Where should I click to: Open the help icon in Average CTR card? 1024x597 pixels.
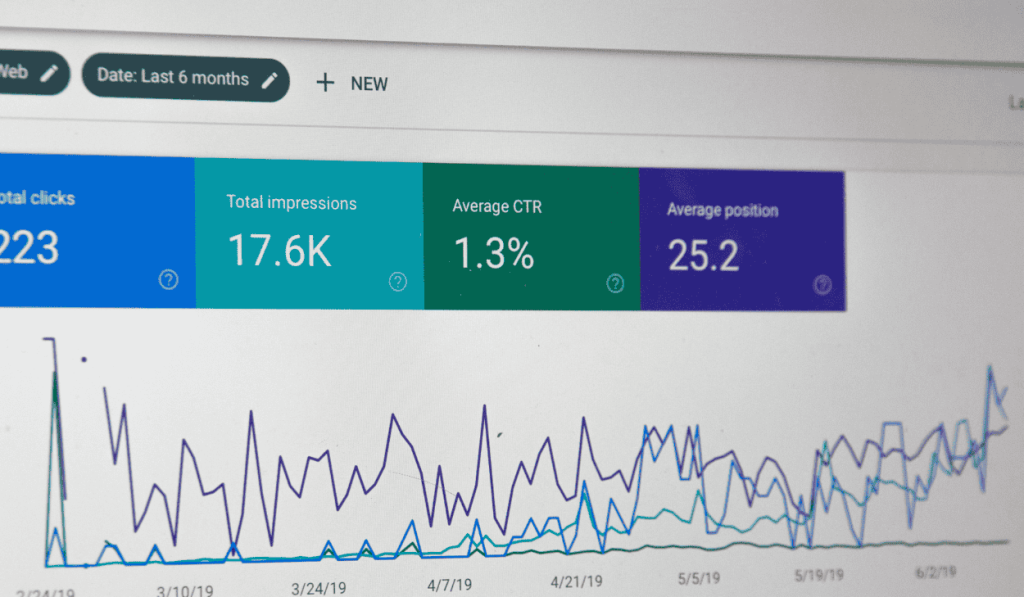click(x=615, y=284)
